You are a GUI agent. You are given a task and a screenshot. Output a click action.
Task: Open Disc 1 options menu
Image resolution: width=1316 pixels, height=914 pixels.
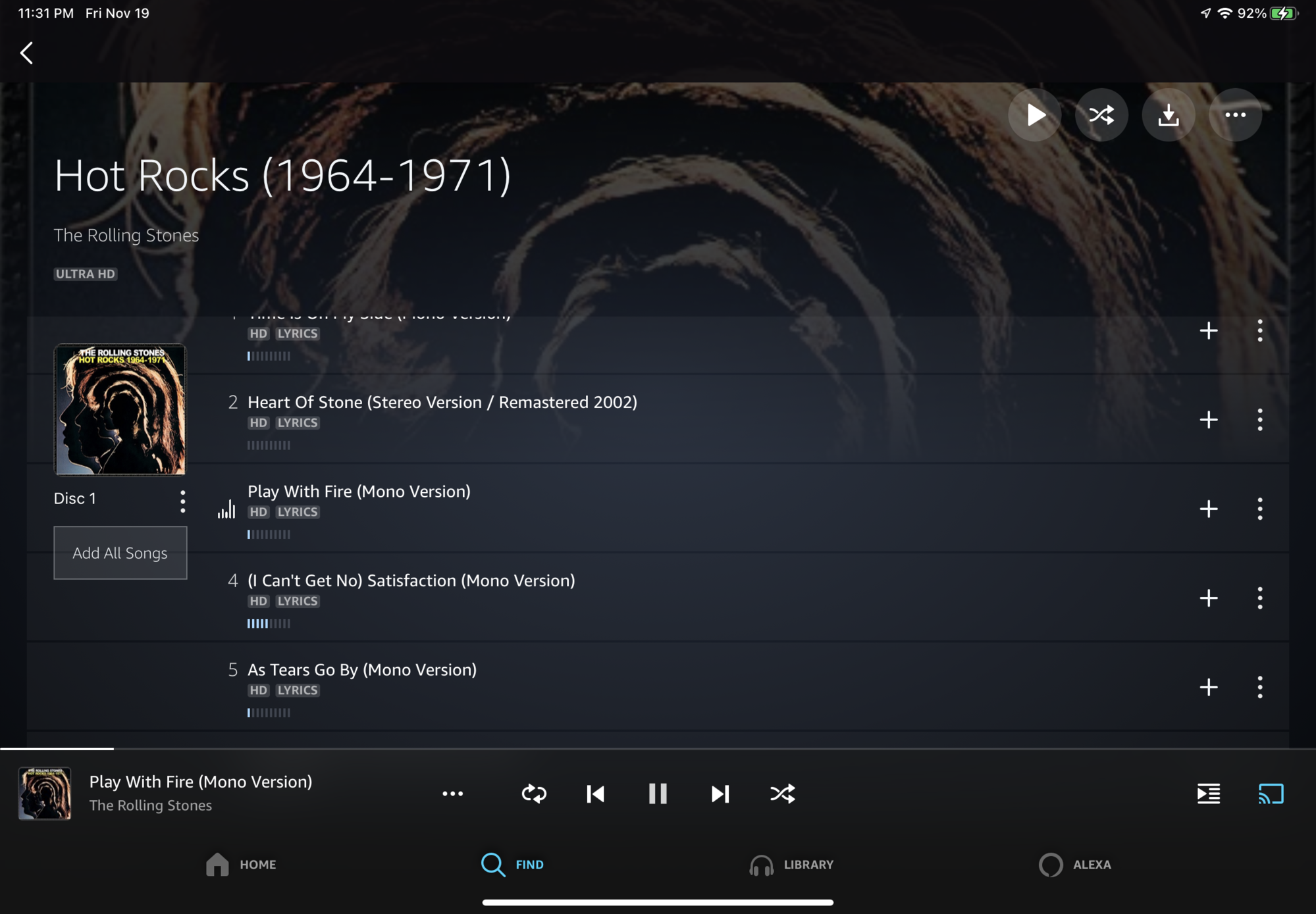pyautogui.click(x=182, y=501)
